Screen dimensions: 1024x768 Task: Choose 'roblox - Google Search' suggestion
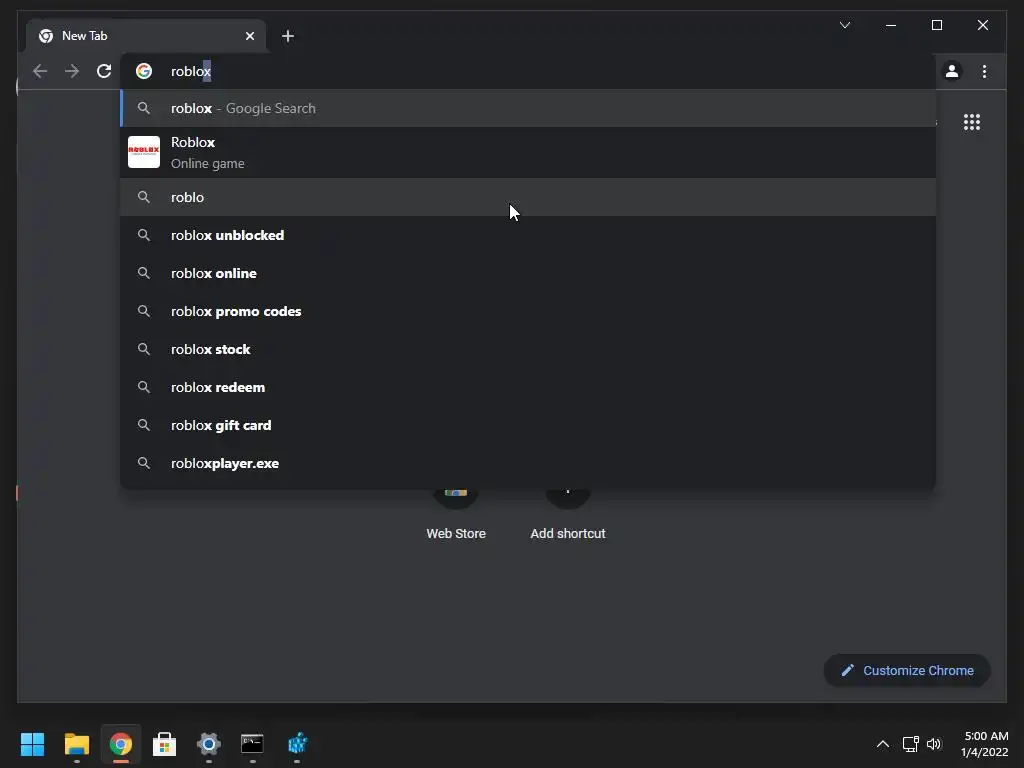pos(528,108)
